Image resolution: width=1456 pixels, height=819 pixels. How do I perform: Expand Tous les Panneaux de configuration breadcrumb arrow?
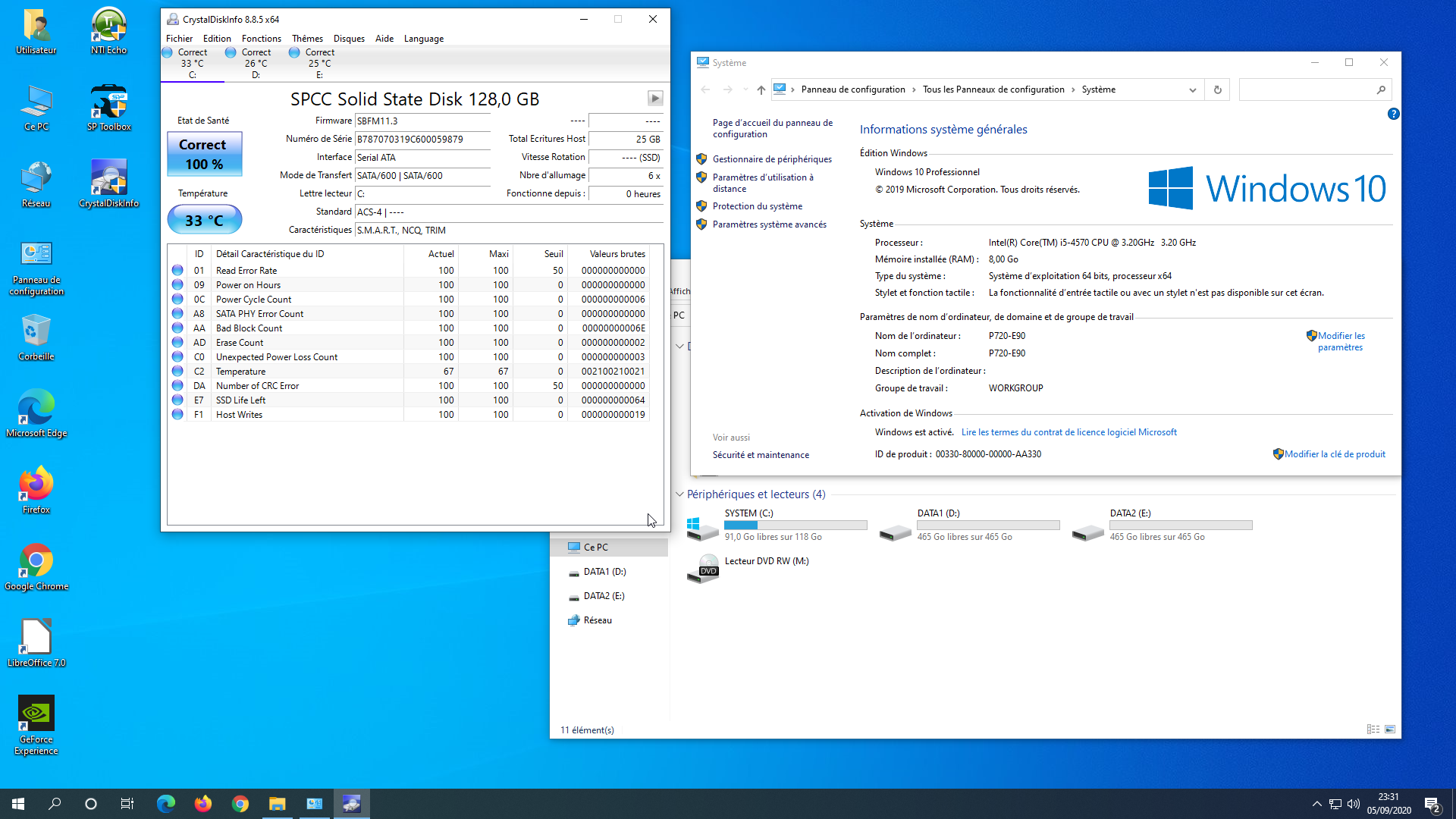pos(1073,89)
